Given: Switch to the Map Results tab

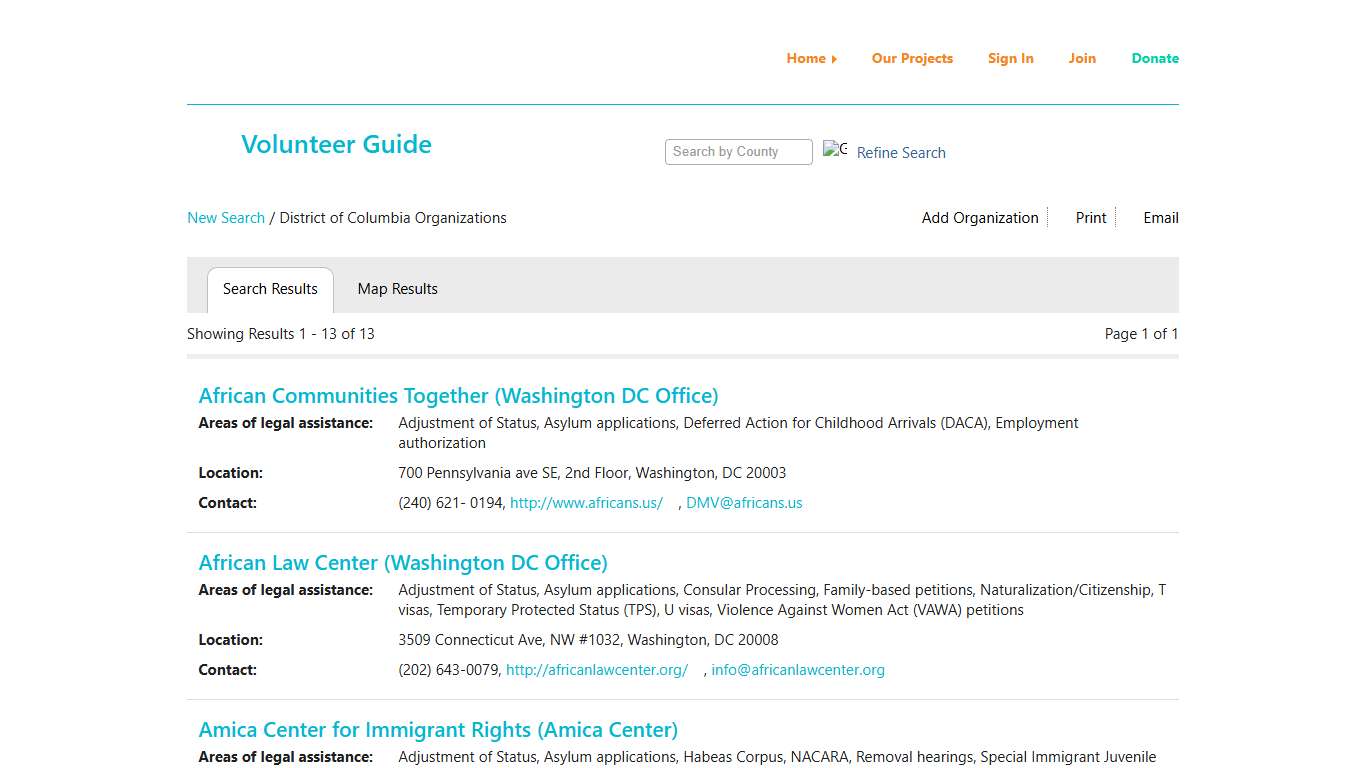Looking at the screenshot, I should [397, 289].
